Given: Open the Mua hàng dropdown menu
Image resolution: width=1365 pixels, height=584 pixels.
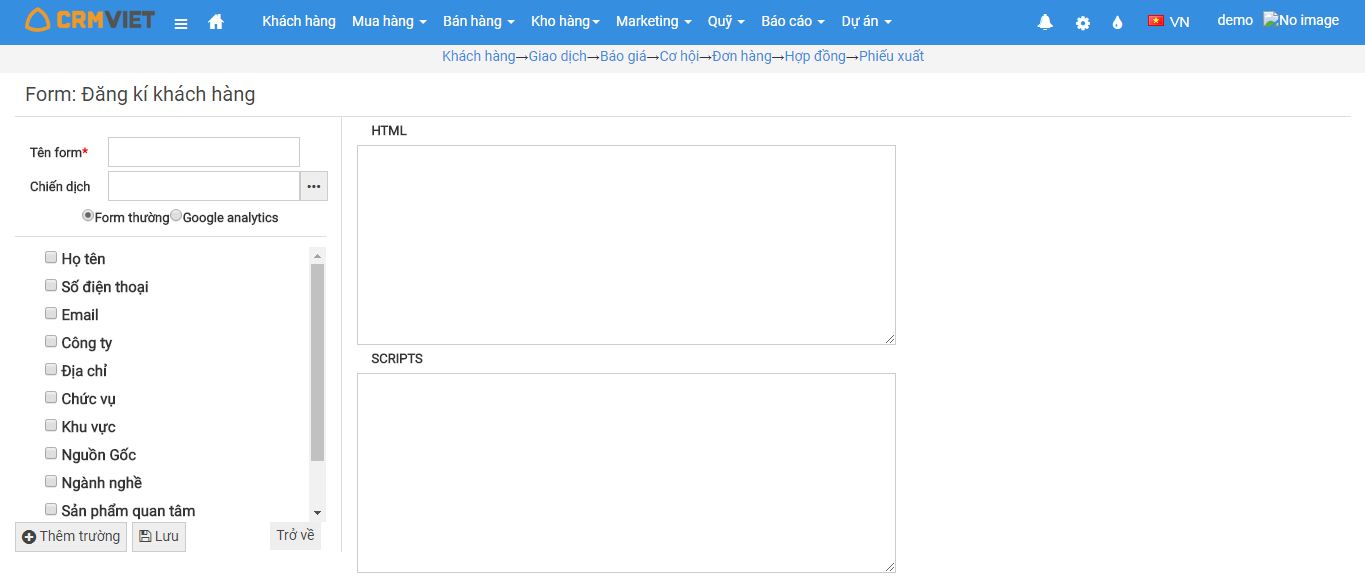Looking at the screenshot, I should pyautogui.click(x=389, y=21).
